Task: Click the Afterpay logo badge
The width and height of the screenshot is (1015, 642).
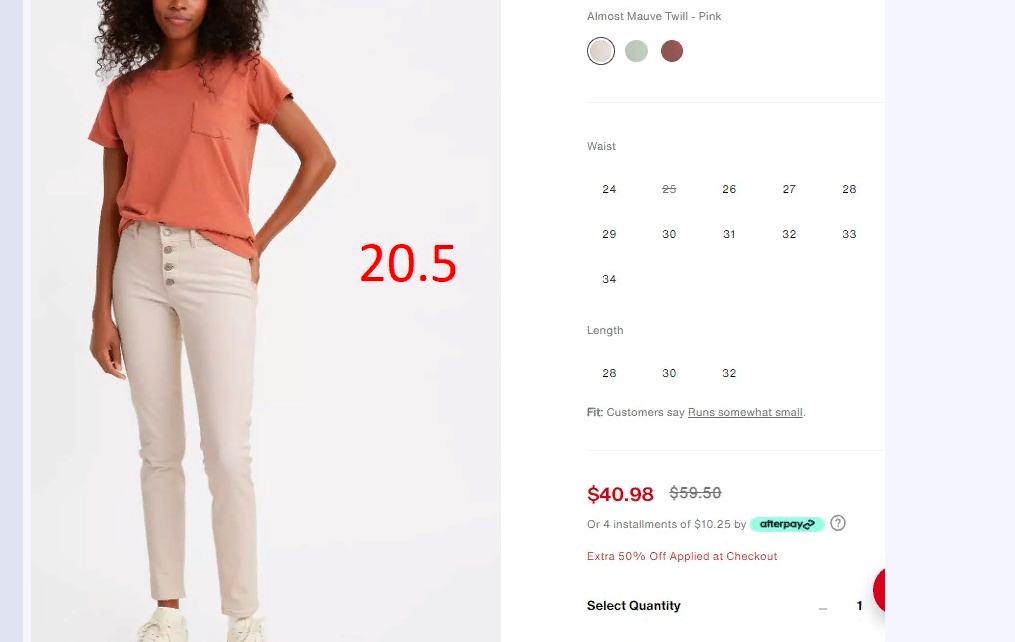Action: (787, 524)
